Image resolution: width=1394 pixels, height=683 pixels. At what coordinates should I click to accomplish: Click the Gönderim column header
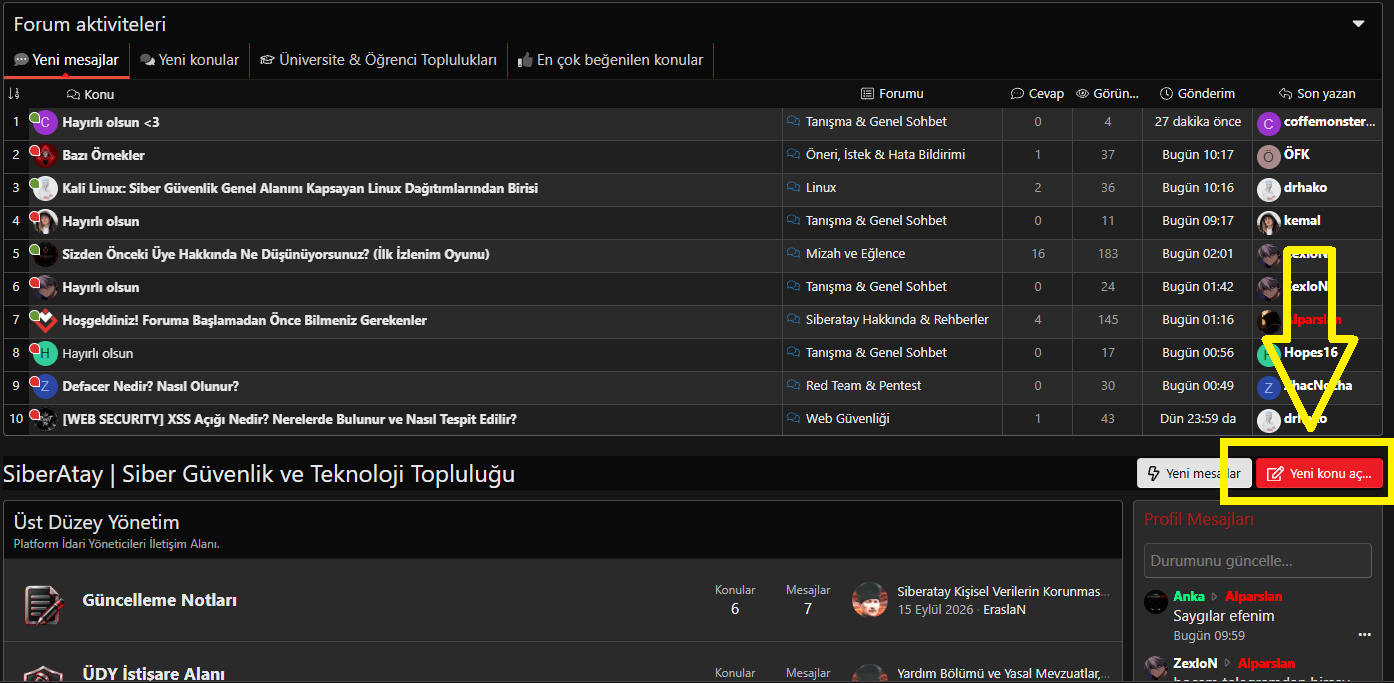tap(1197, 94)
